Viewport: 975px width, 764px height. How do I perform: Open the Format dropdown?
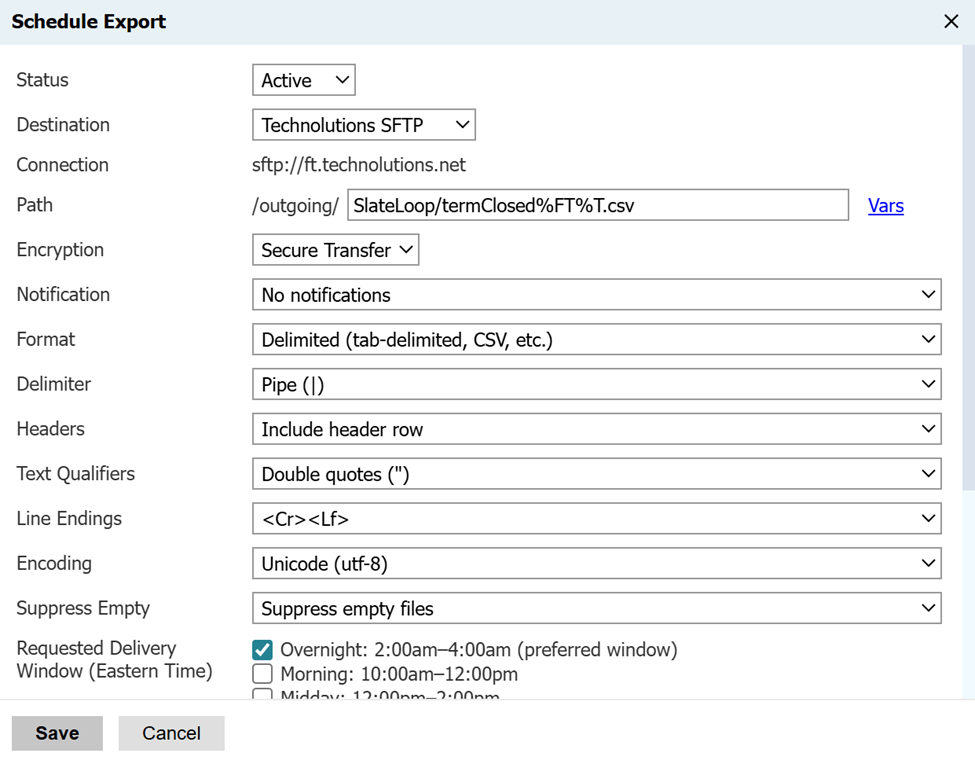click(596, 340)
